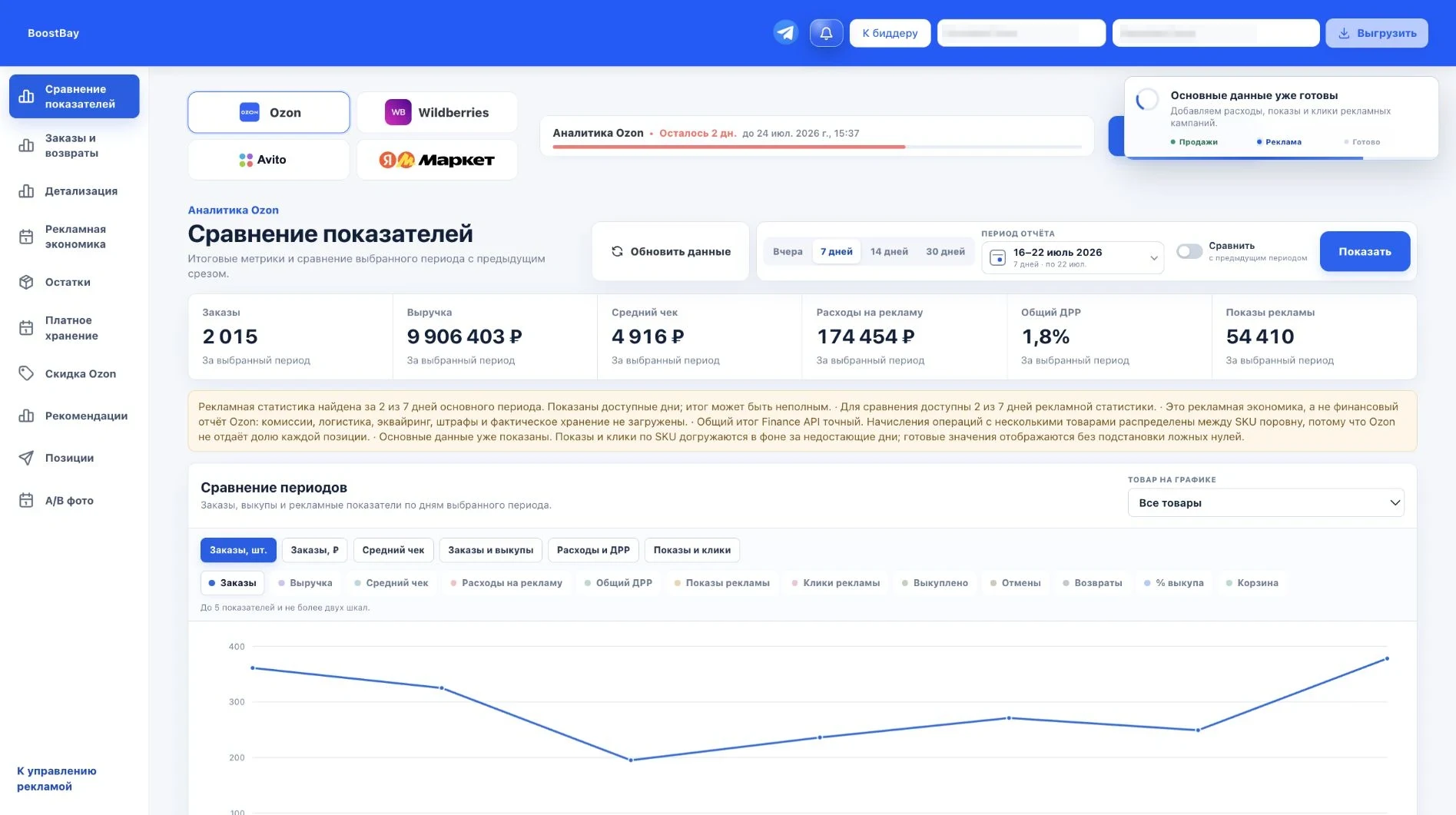Click the Аналитика Ozon subscription progress bar
Screen dimensions: 1456x815
(x=817, y=147)
